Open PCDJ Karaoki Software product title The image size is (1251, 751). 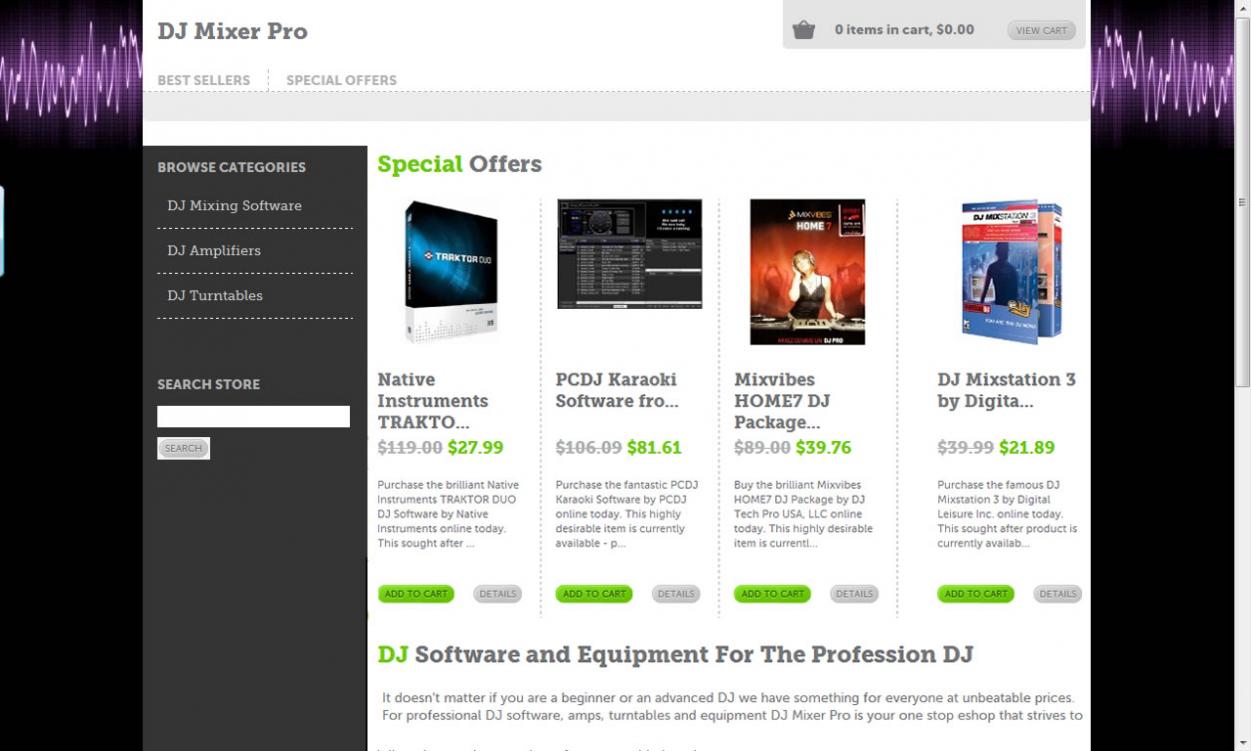[617, 390]
